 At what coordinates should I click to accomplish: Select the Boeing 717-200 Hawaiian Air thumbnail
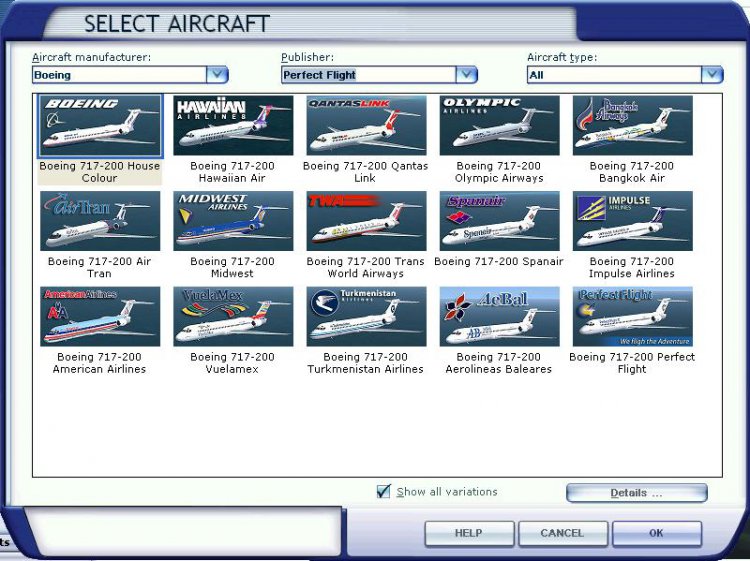[233, 126]
